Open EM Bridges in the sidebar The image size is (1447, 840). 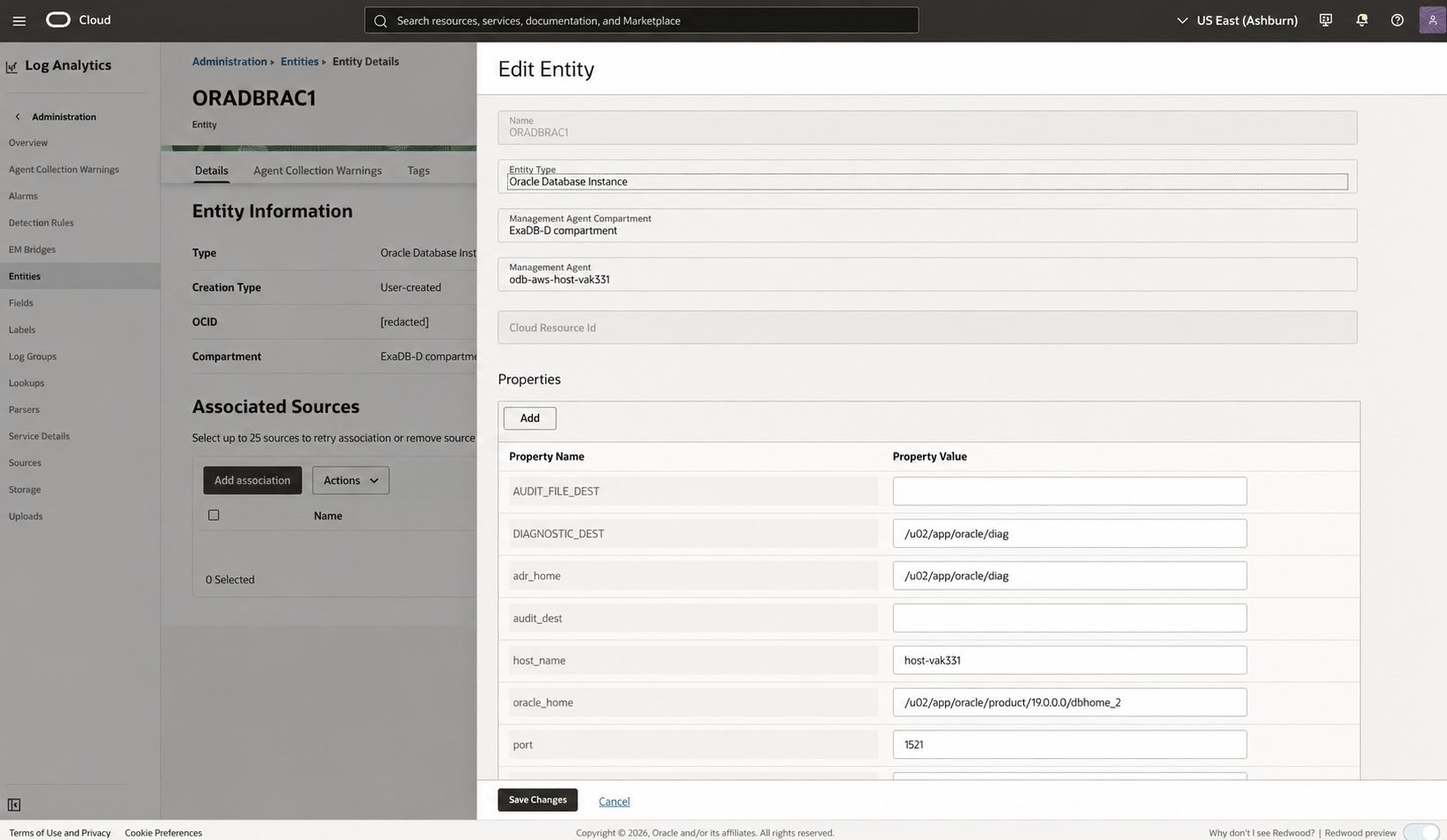click(32, 250)
